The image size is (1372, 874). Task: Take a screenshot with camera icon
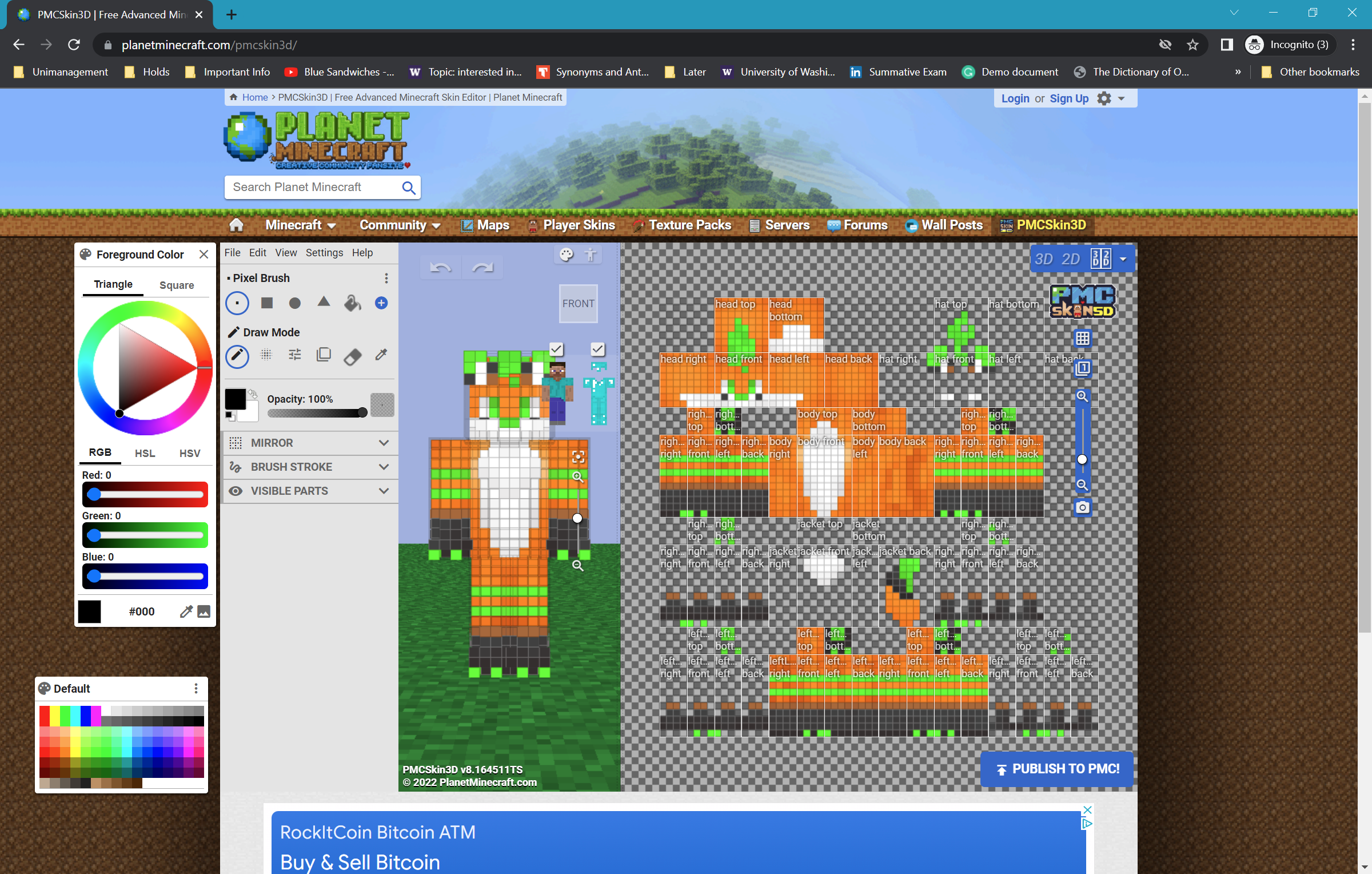[1083, 507]
